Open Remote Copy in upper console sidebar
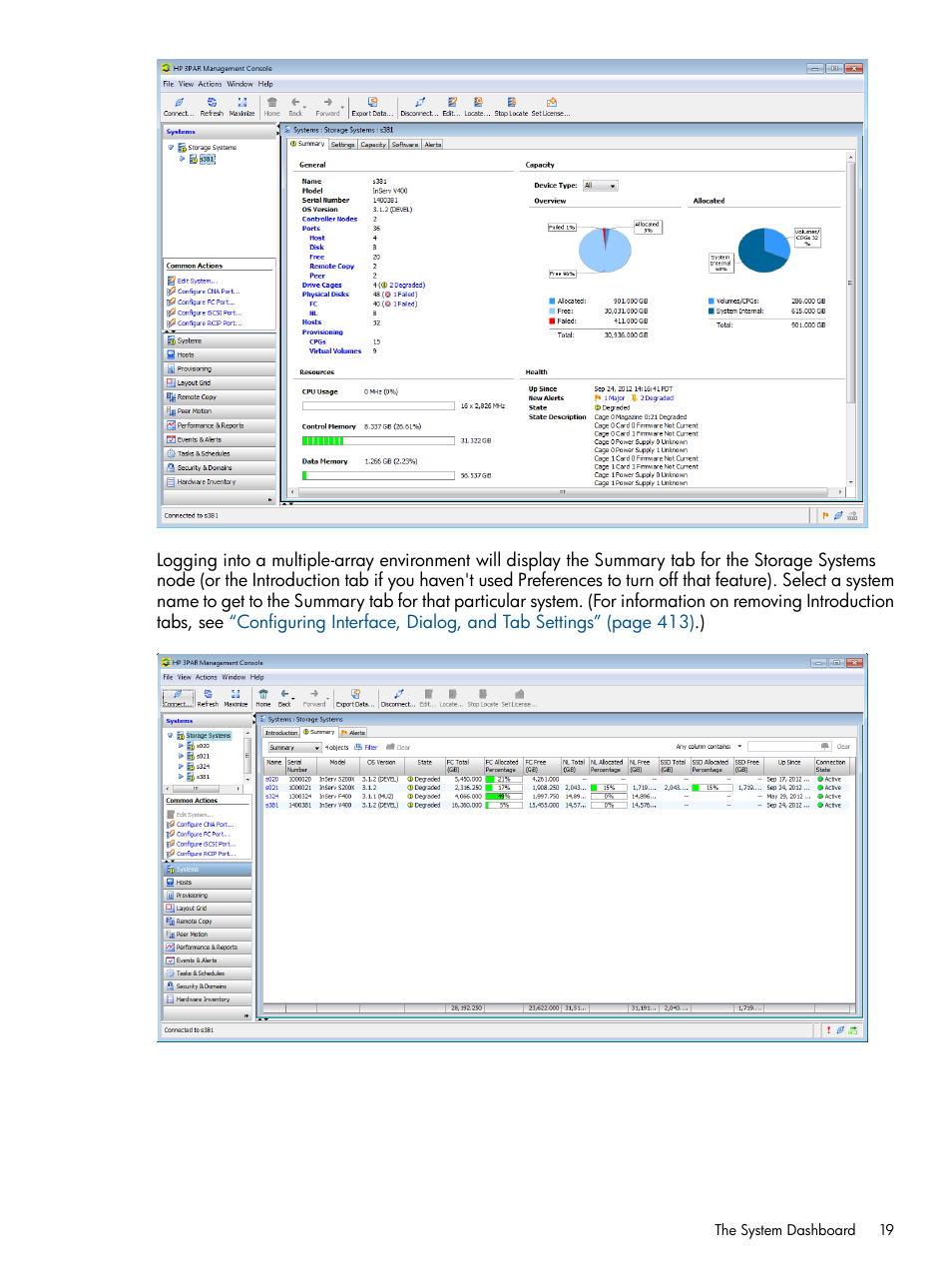Screen dimensions: 952x1269 (x=220, y=396)
